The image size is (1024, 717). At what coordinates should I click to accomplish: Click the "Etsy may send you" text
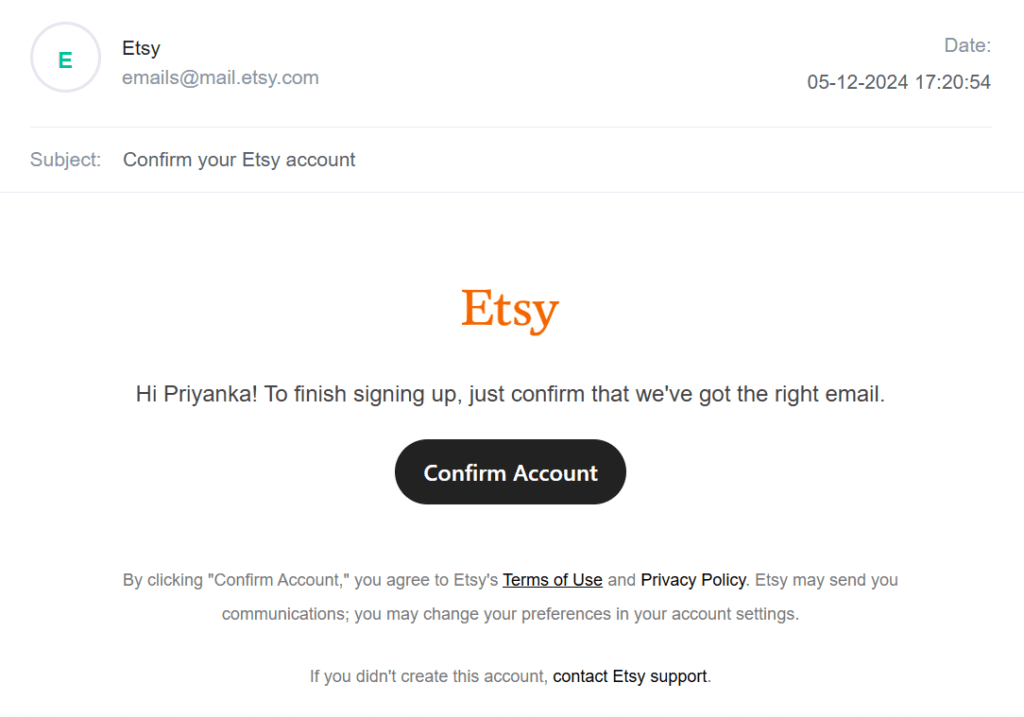tap(826, 580)
